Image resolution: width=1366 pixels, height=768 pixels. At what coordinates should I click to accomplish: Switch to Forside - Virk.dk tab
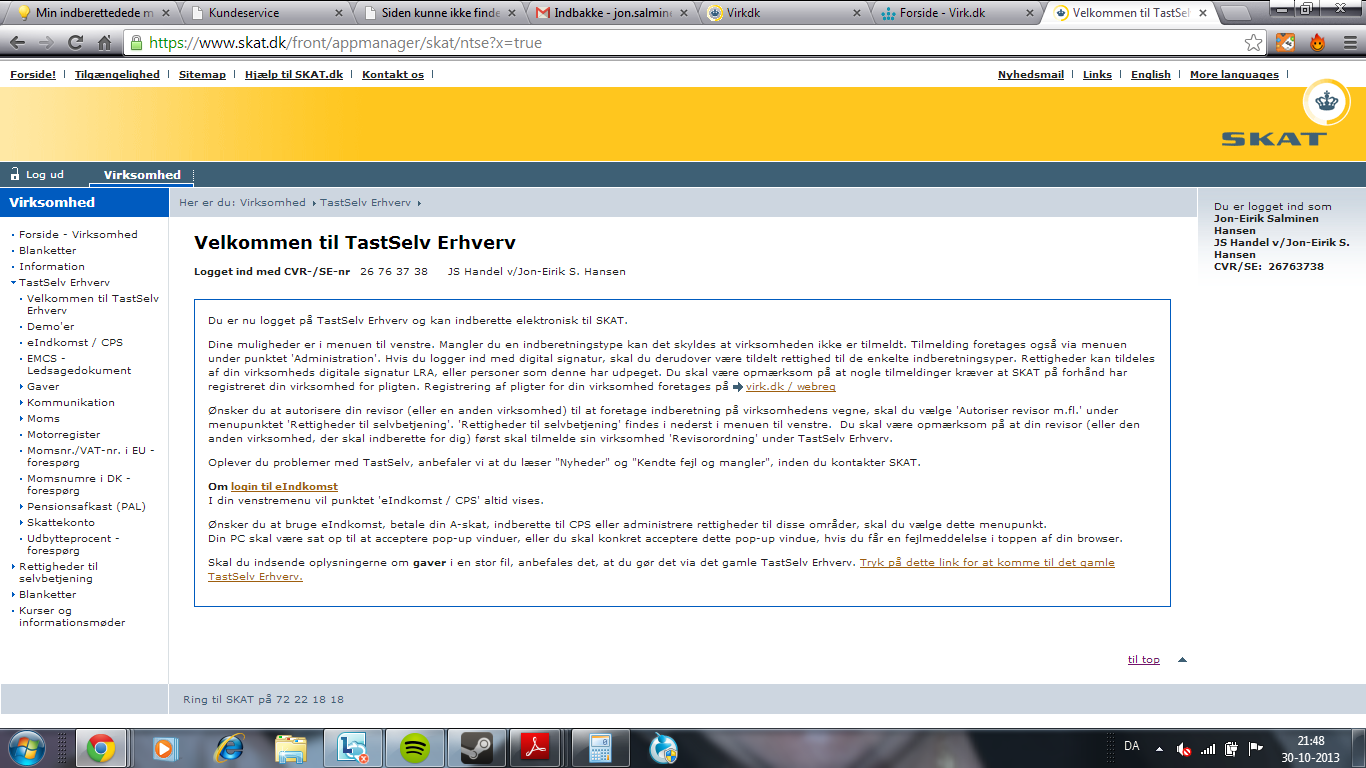coord(956,13)
